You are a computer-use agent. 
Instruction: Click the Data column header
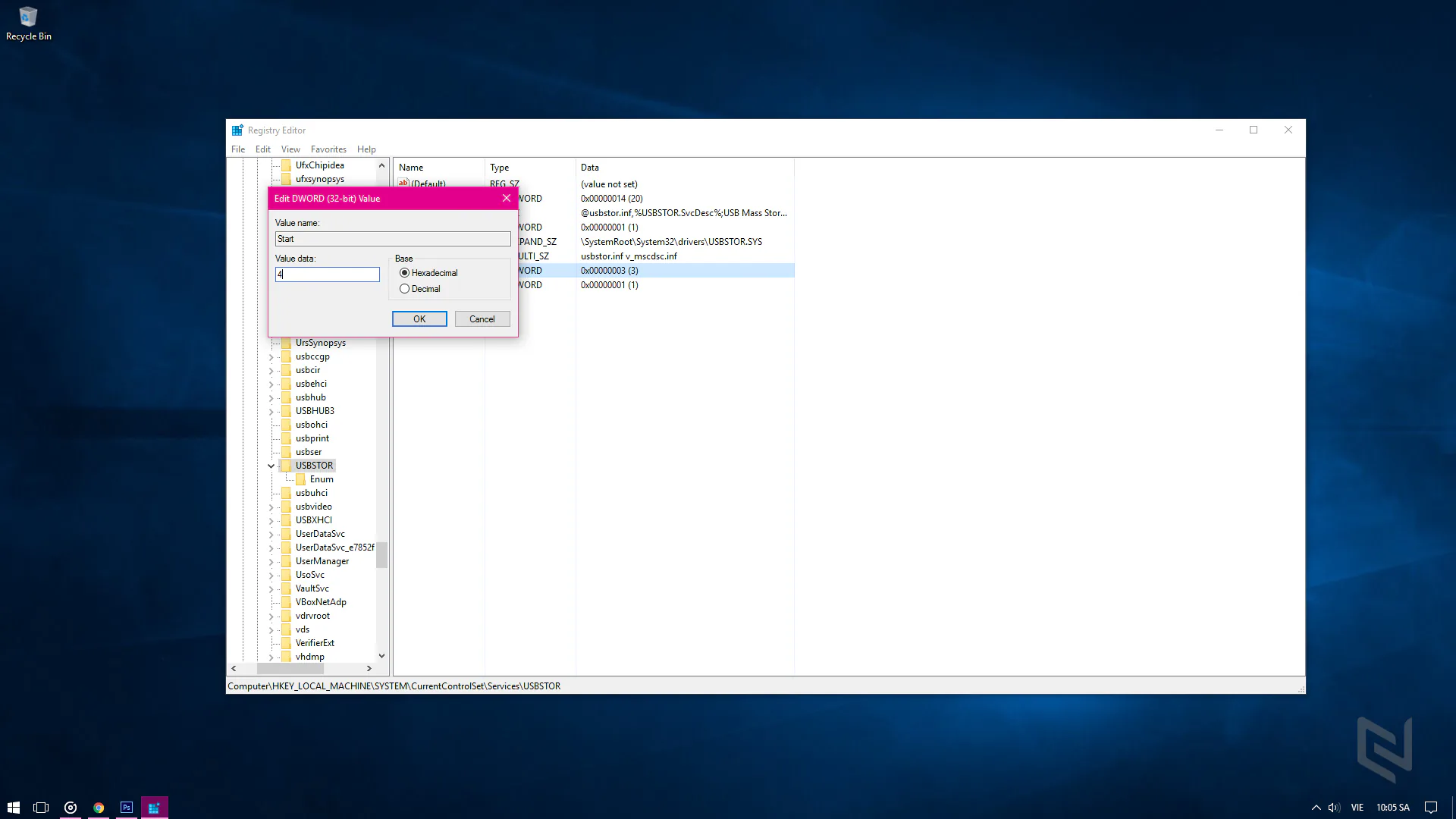[685, 168]
